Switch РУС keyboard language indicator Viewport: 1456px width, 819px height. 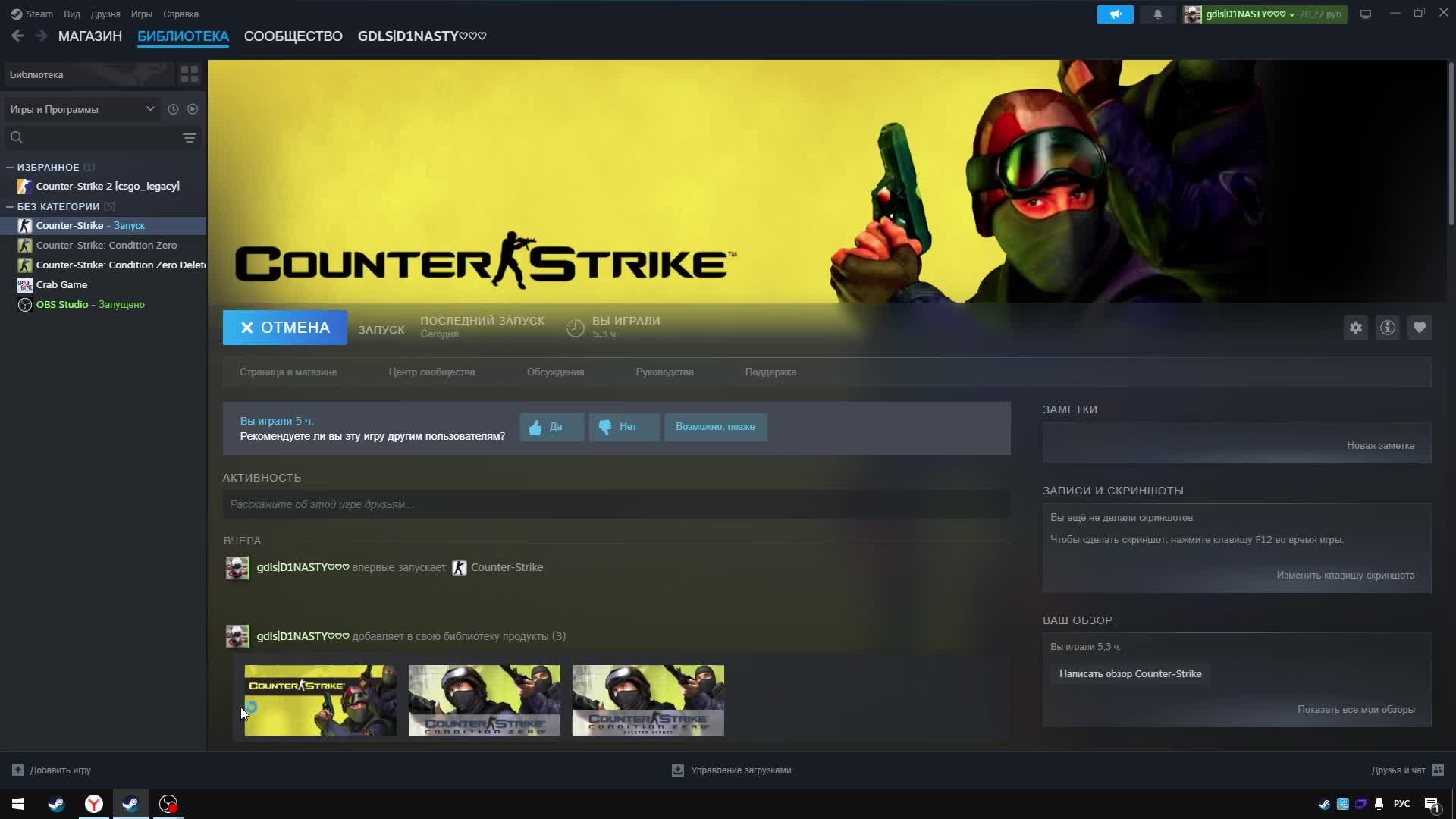[x=1401, y=804]
